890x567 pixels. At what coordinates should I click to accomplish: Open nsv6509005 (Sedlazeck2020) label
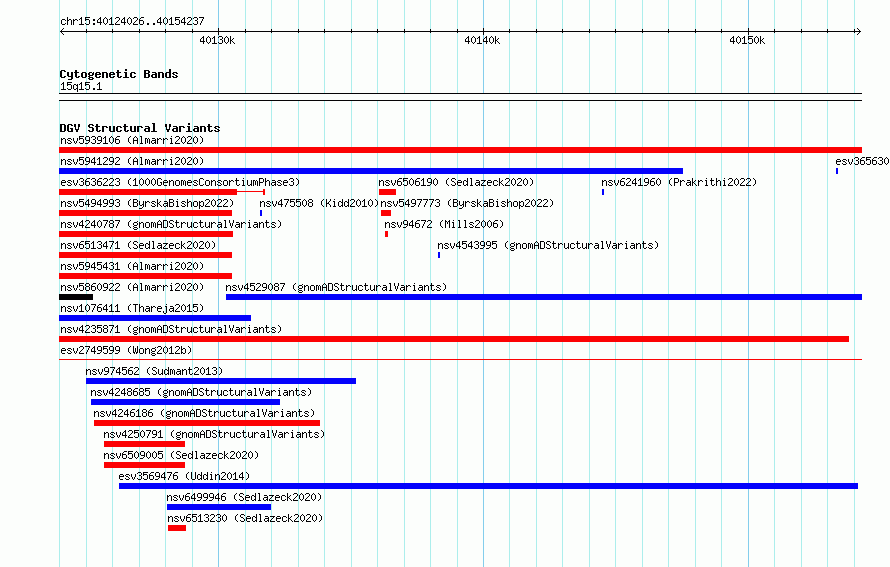coord(181,455)
